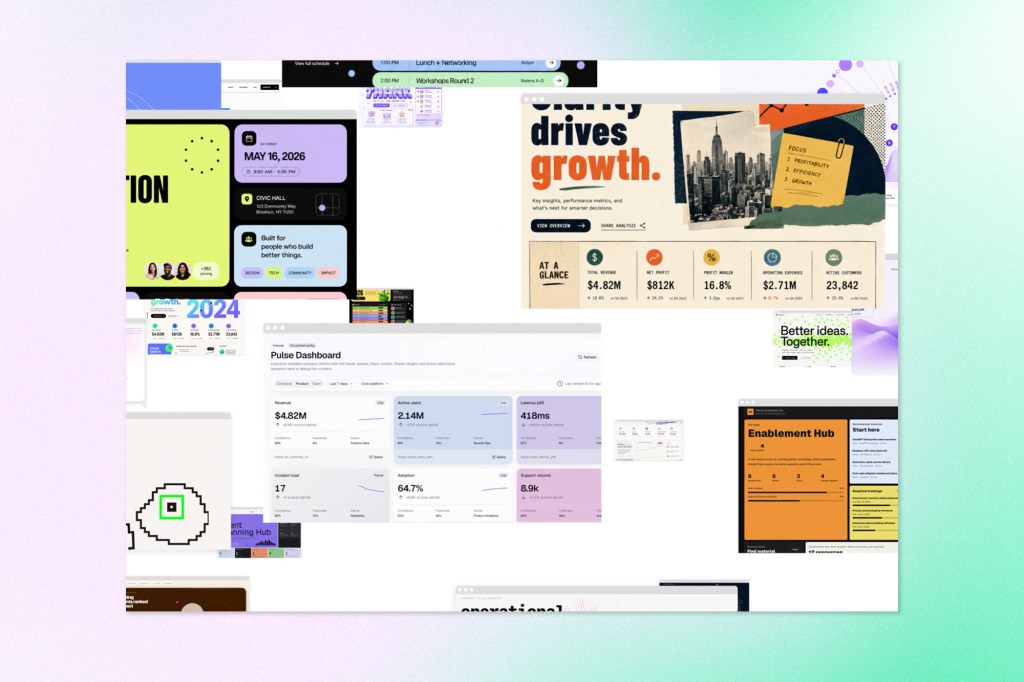
Task: Select the Product tab in Pulse Dashboard
Action: (x=302, y=383)
